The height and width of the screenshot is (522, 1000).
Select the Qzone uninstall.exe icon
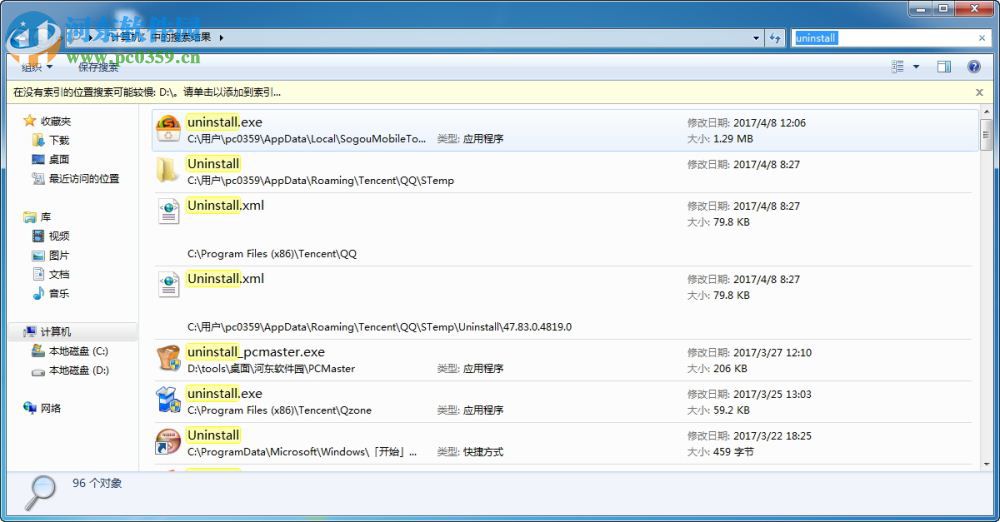point(168,400)
